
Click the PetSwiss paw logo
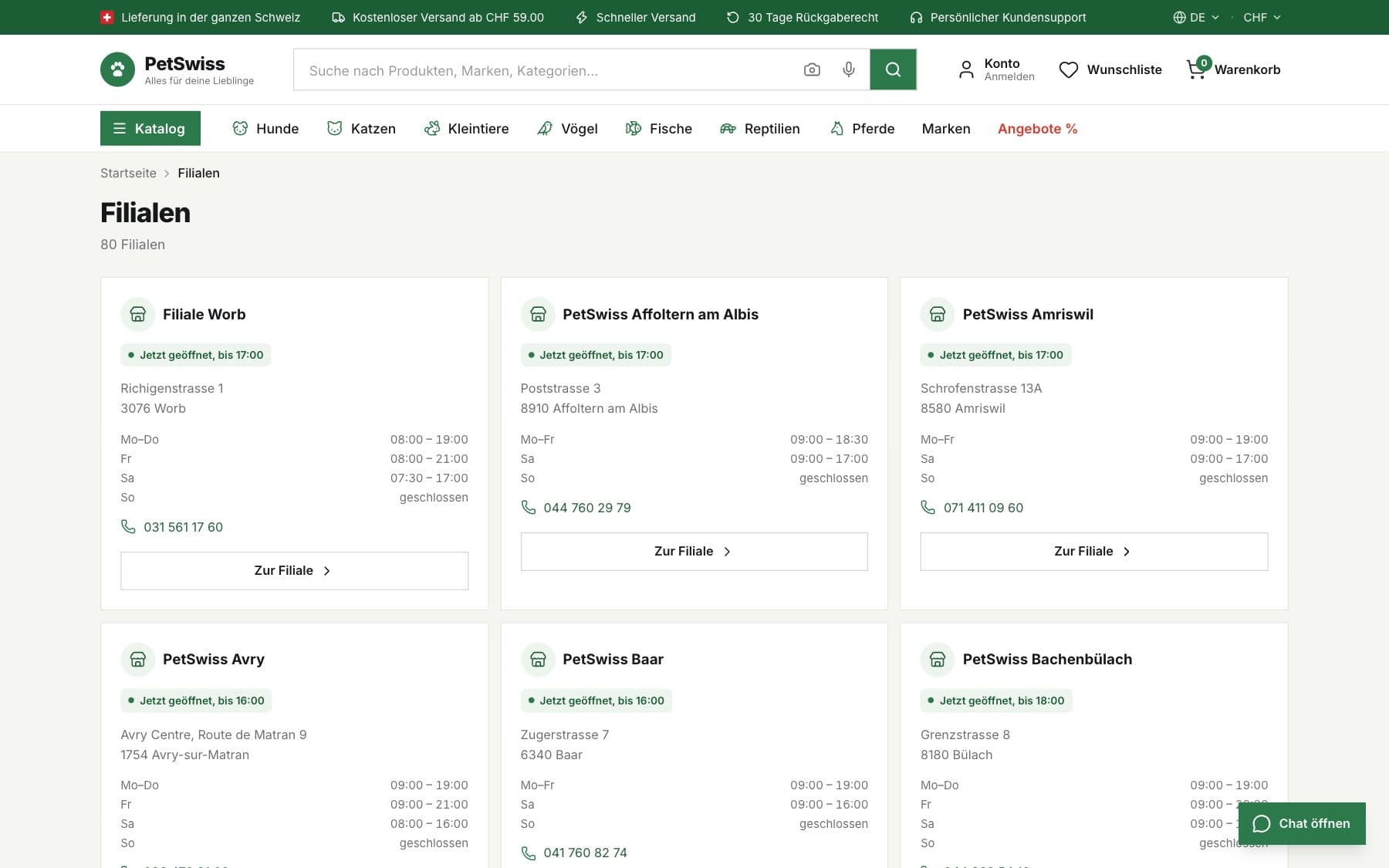click(x=117, y=69)
